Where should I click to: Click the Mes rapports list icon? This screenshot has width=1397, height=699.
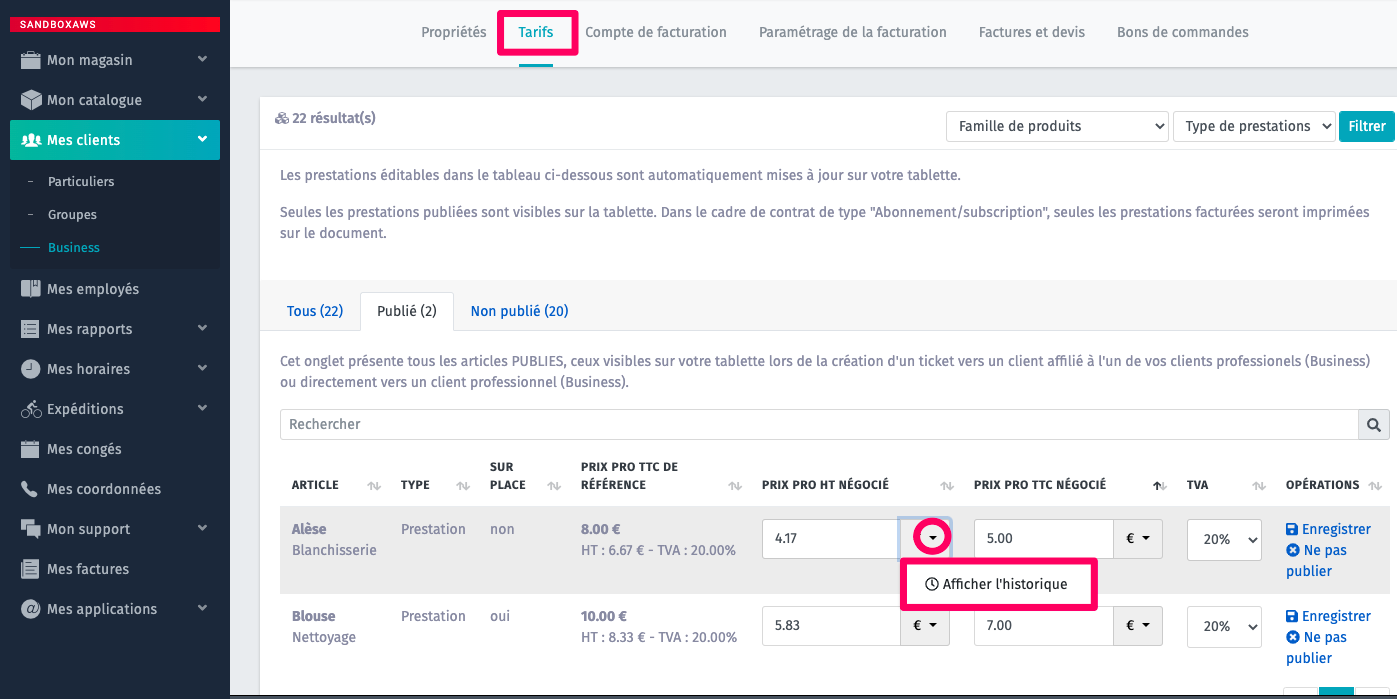coord(31,329)
